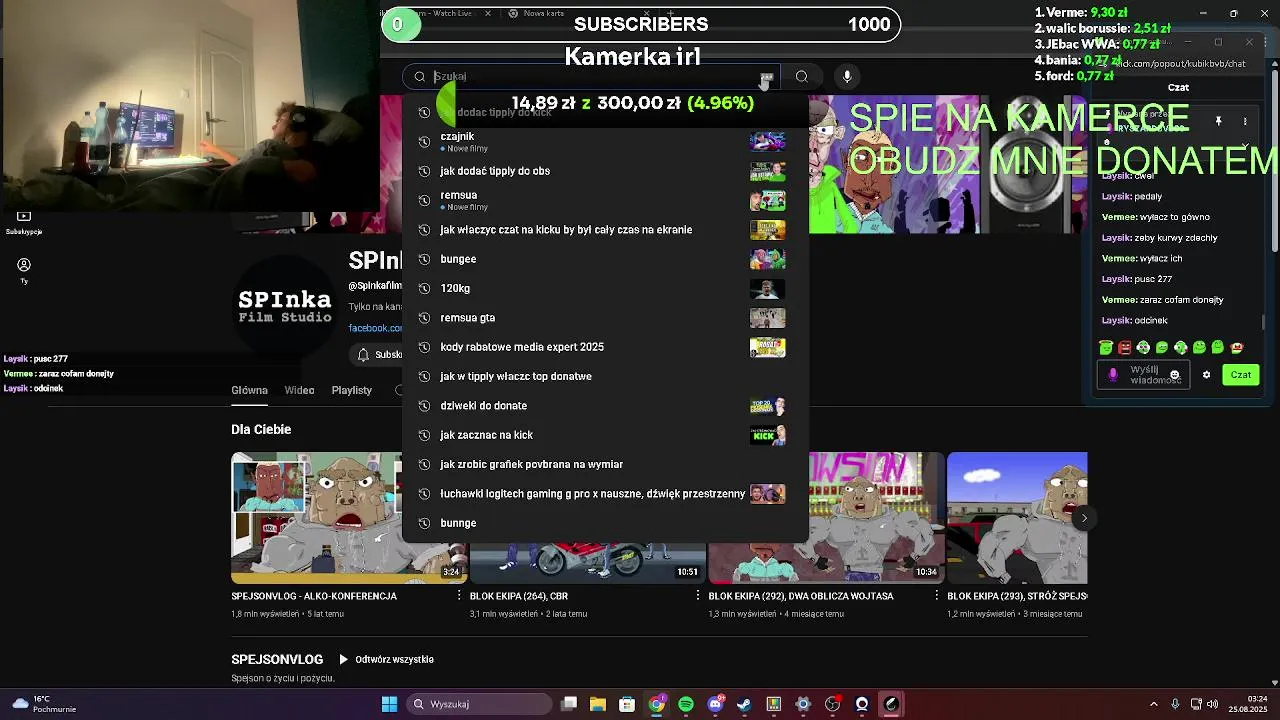This screenshot has height=720, width=1280.
Task: Open BLOK EKIPA (293) video thumbnail
Action: [1017, 518]
